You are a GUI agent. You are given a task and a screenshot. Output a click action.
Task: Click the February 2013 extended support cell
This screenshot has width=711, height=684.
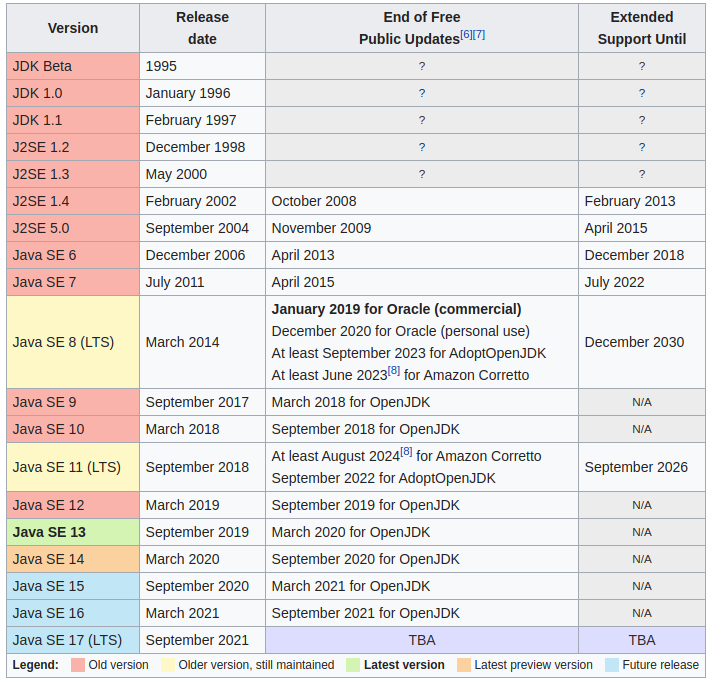click(642, 201)
